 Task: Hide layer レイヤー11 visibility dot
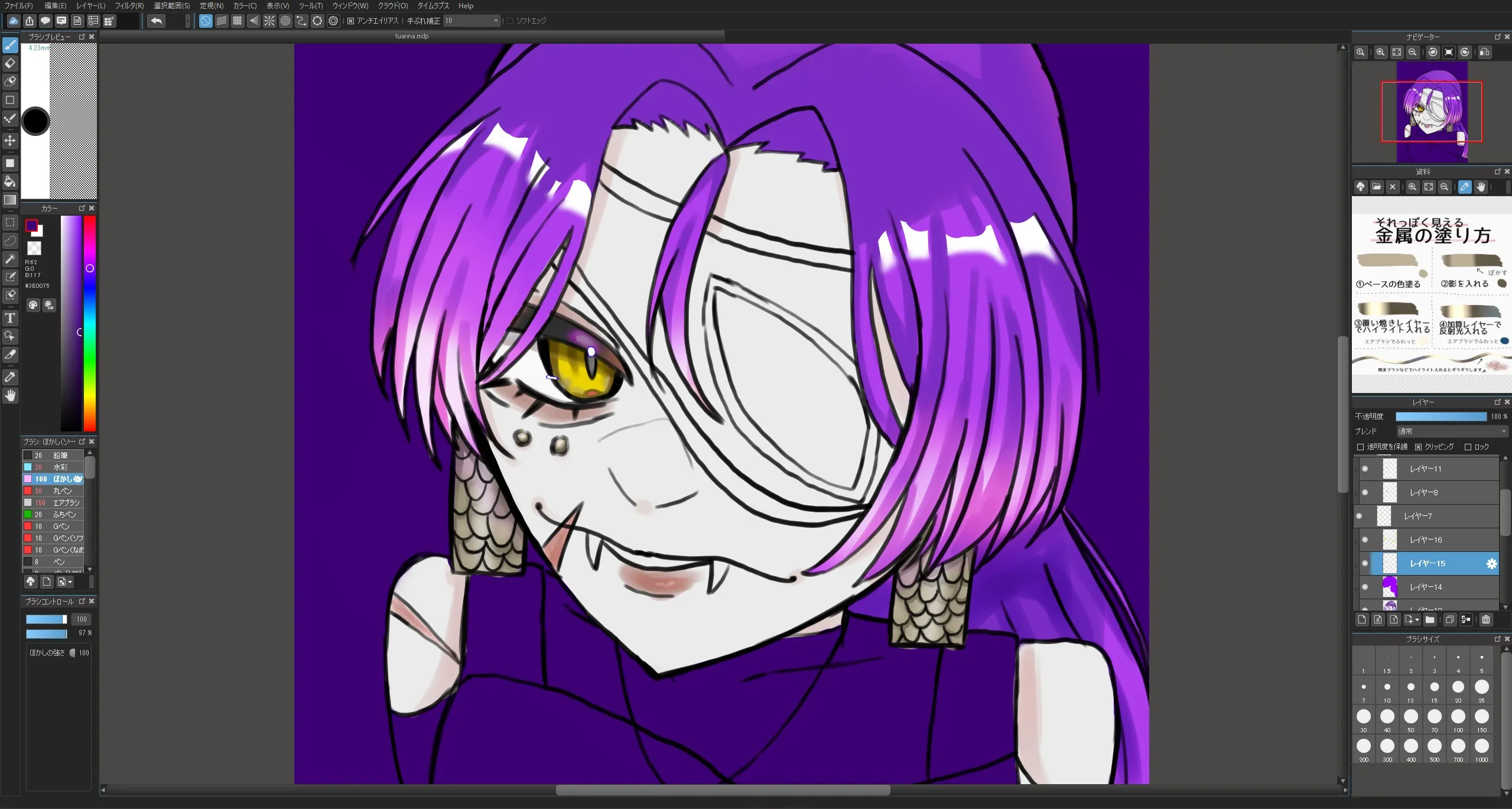click(1365, 469)
